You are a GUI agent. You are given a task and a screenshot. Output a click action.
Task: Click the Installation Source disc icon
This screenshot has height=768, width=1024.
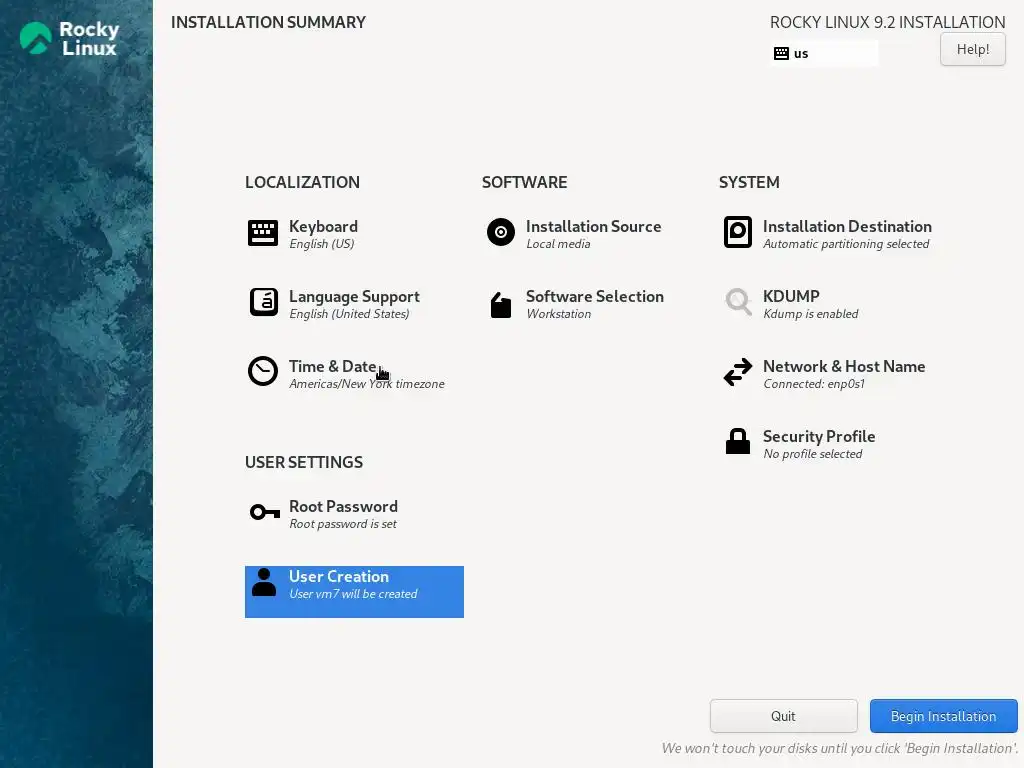coord(501,232)
